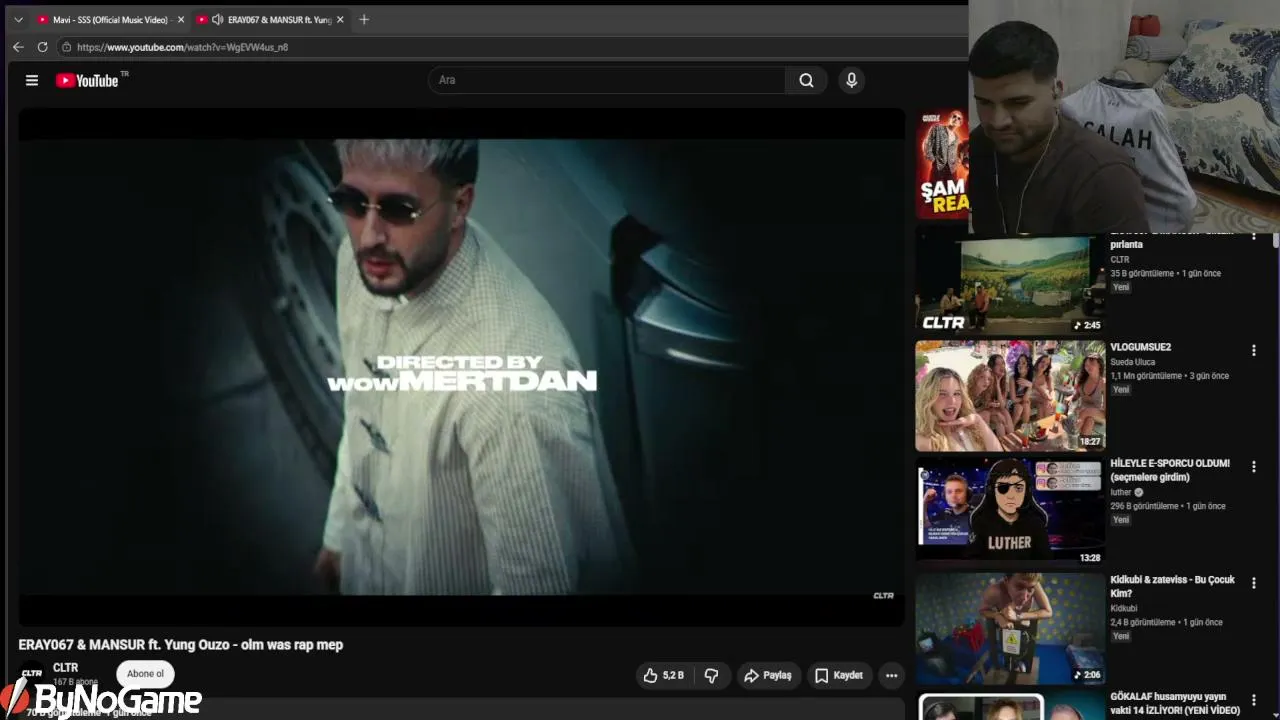The image size is (1280, 720).
Task: Open the YouTube guide hamburger menu
Action: coord(32,80)
